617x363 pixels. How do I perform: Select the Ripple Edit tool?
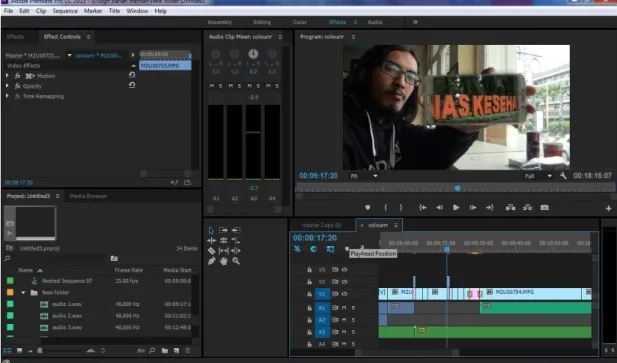(211, 240)
